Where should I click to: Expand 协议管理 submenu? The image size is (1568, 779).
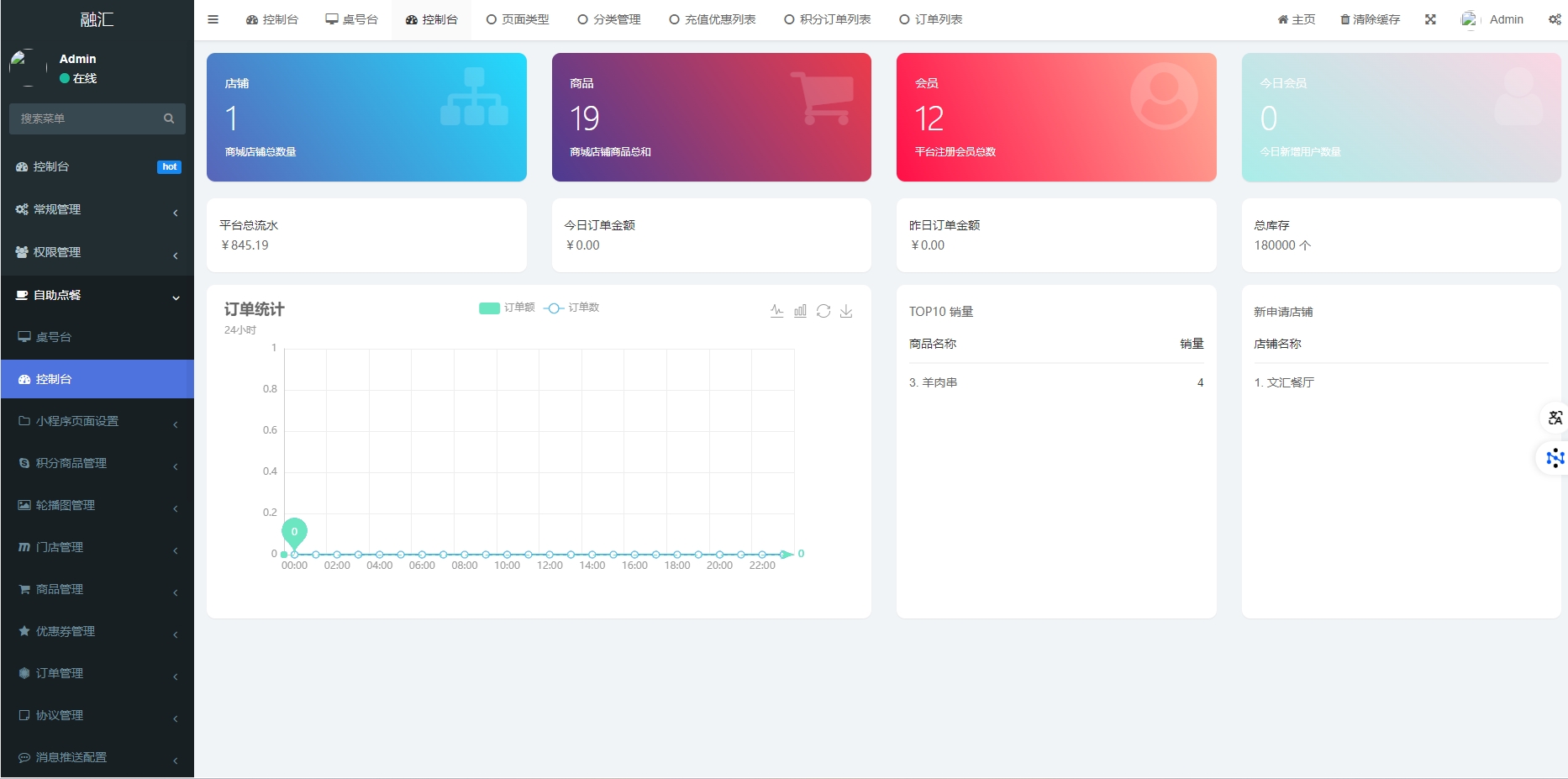tap(97, 715)
